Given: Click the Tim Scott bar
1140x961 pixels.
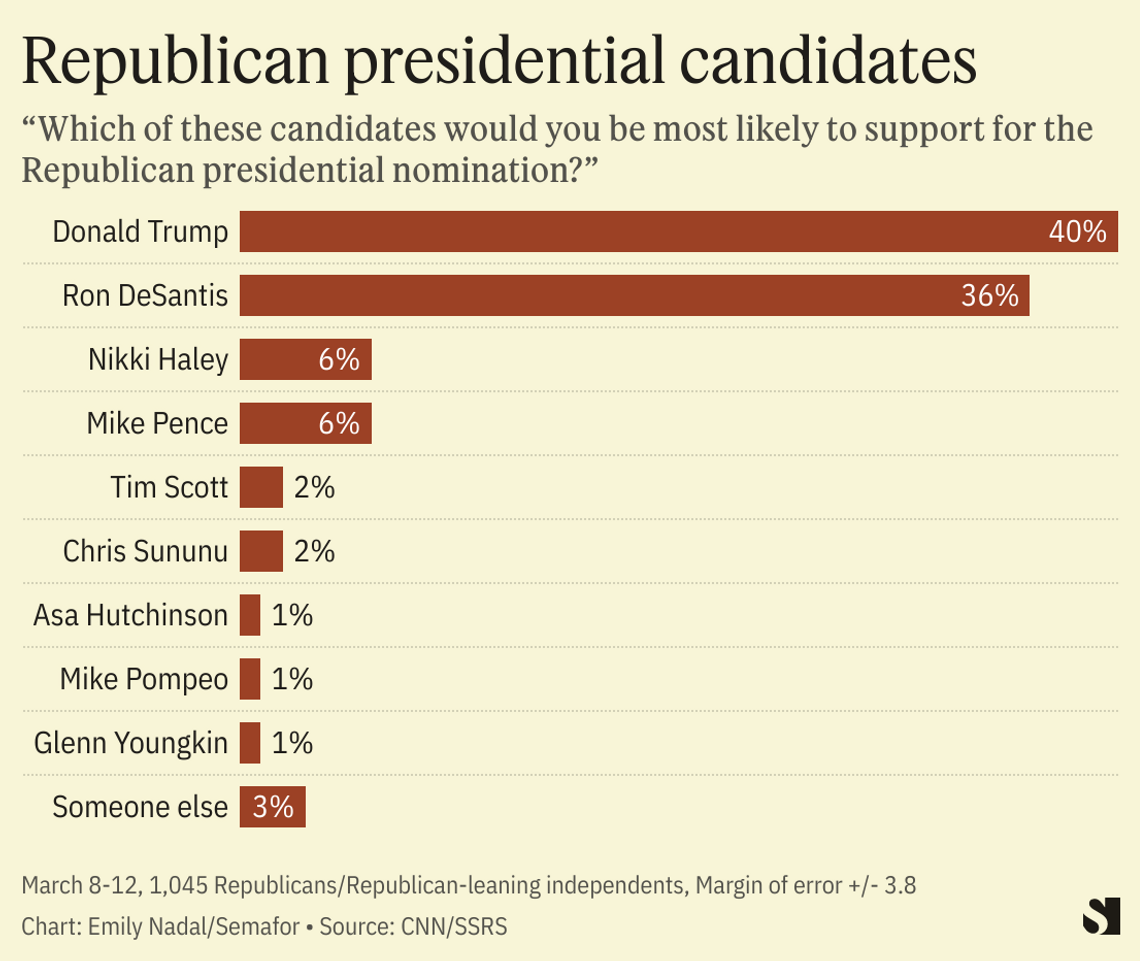Looking at the screenshot, I should (261, 488).
